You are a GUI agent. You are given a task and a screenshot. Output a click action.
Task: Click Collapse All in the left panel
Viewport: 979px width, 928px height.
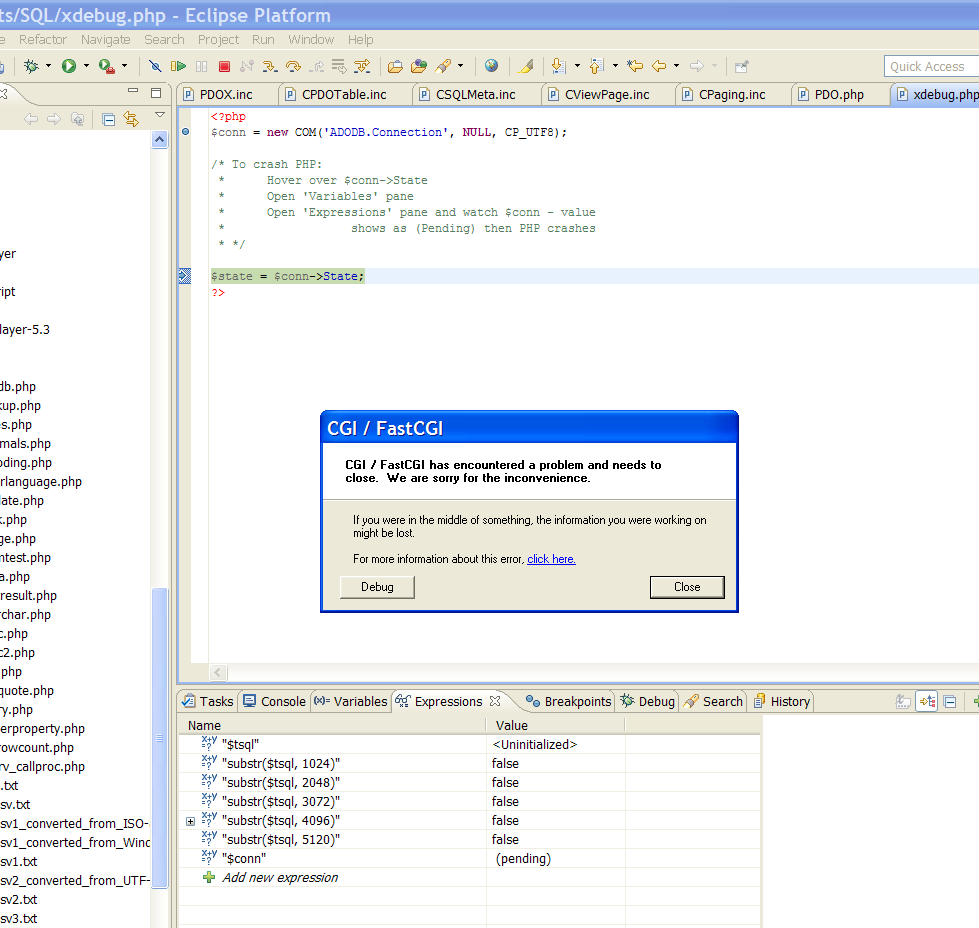point(109,119)
